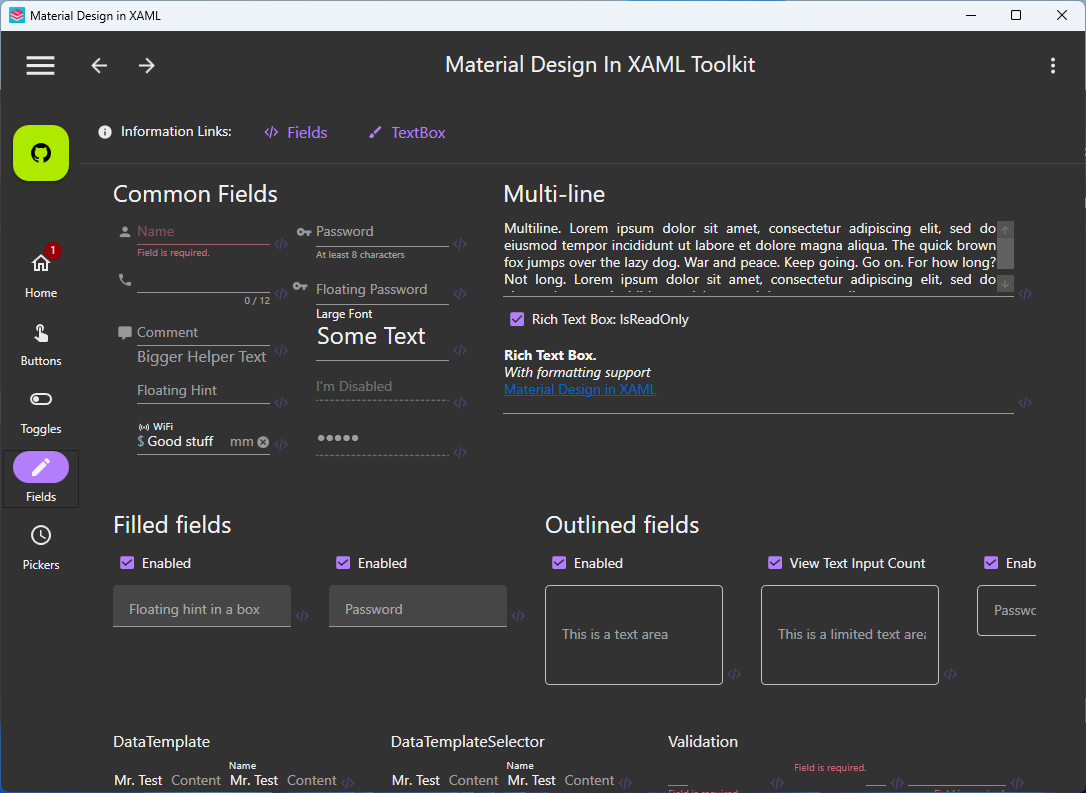Screen dimensions: 1086x793
Task: Toggle Enabled checkbox above filled Password
Action: [343, 563]
